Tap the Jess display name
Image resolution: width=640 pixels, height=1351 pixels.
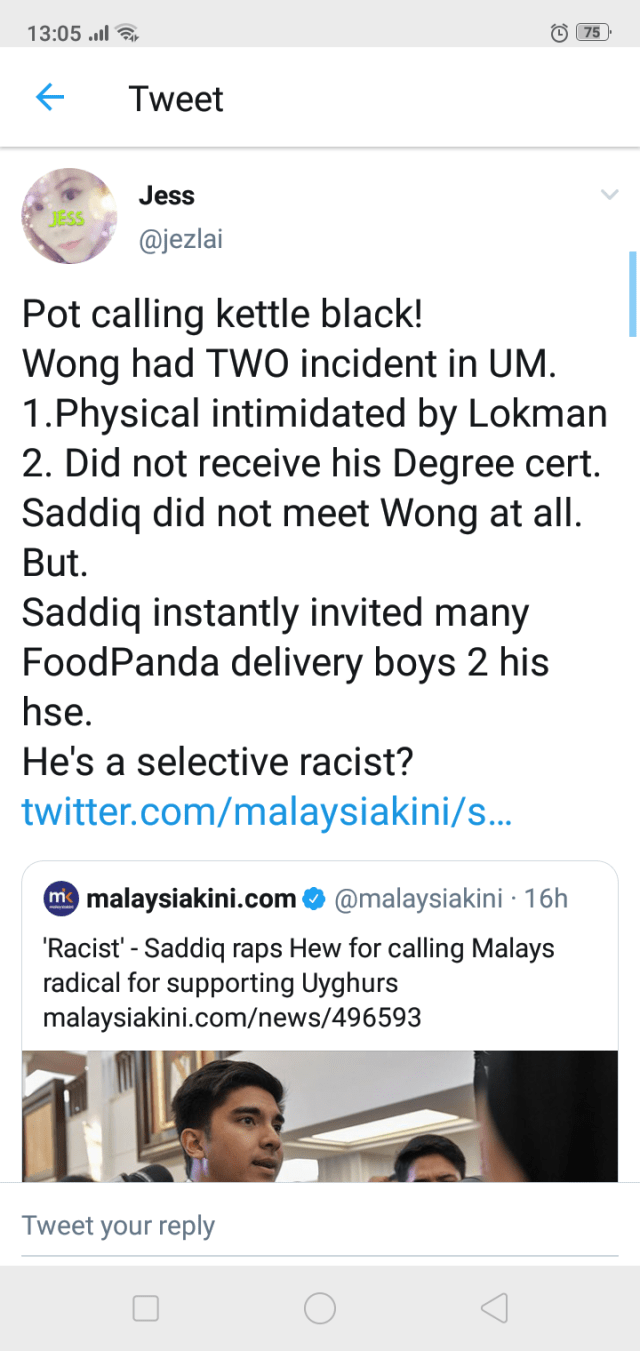(166, 196)
